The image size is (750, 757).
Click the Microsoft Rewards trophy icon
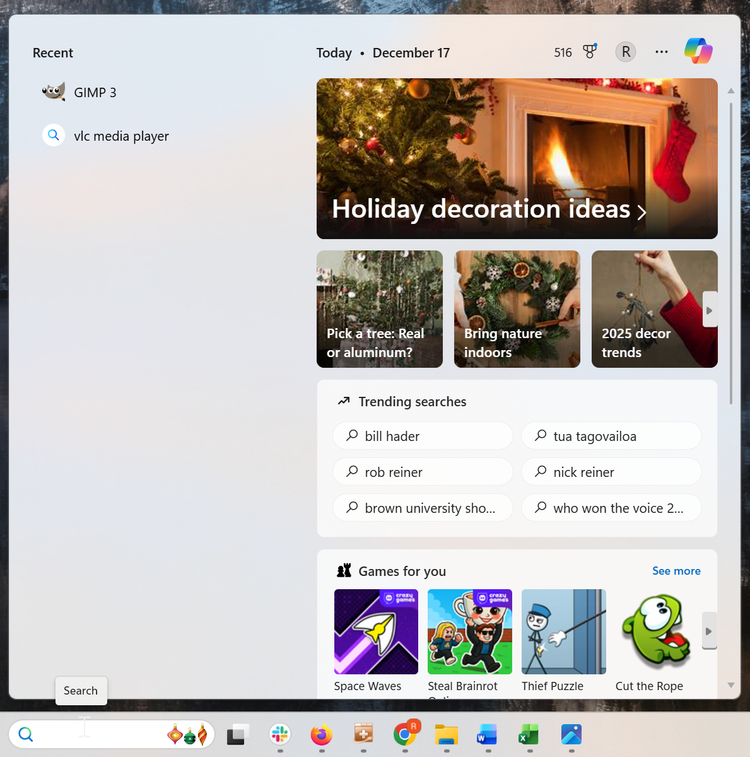(590, 51)
